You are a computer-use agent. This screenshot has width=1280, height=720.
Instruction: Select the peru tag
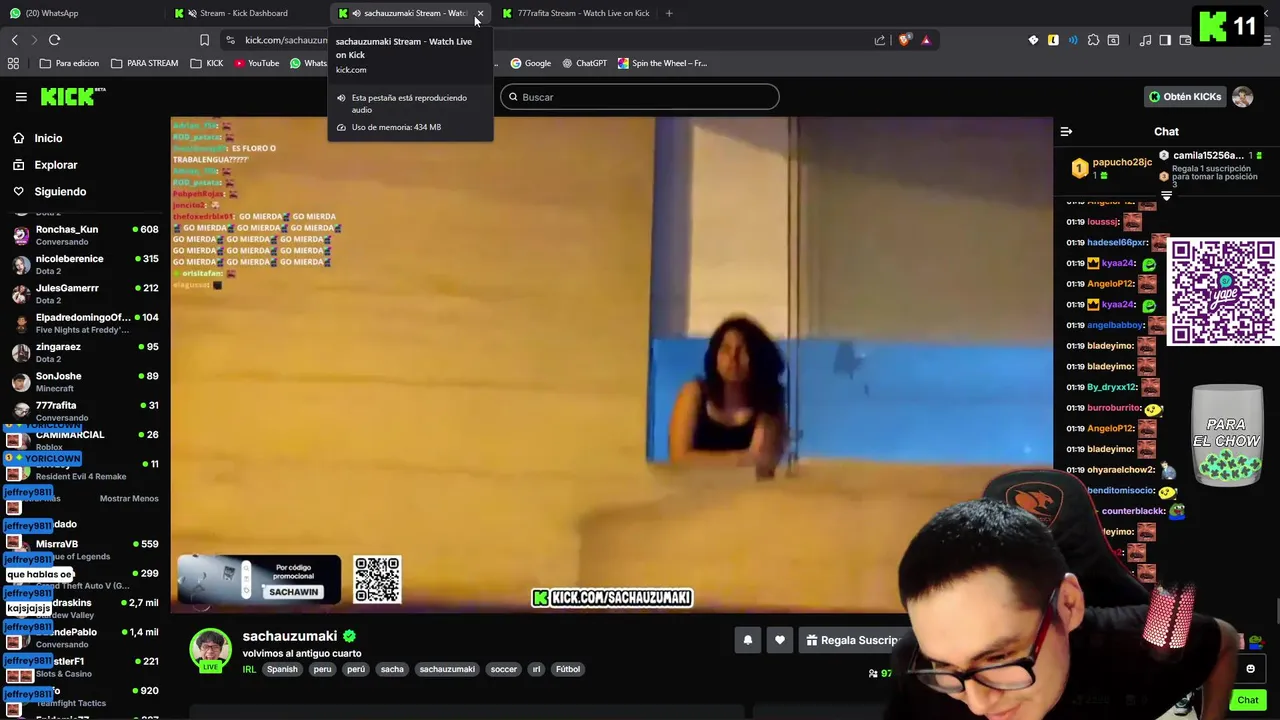[322, 669]
